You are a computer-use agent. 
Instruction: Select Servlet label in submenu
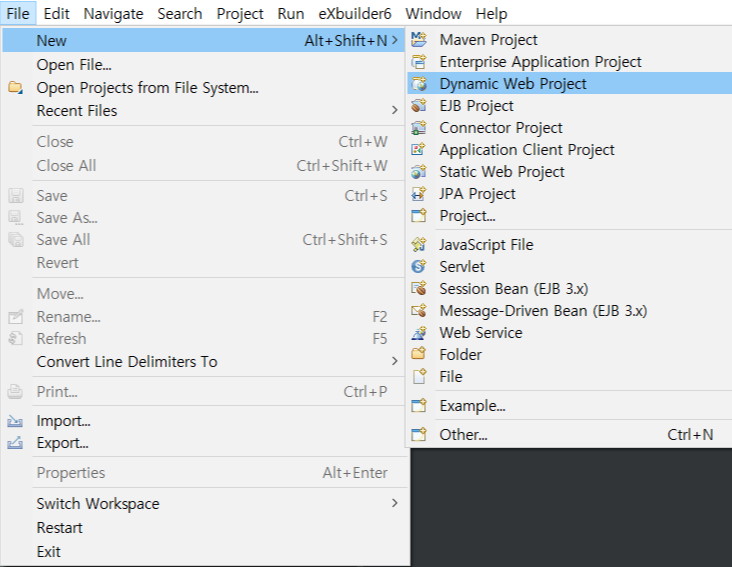(x=462, y=266)
